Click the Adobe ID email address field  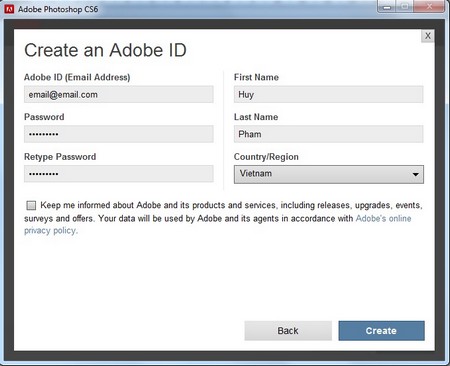(119, 94)
